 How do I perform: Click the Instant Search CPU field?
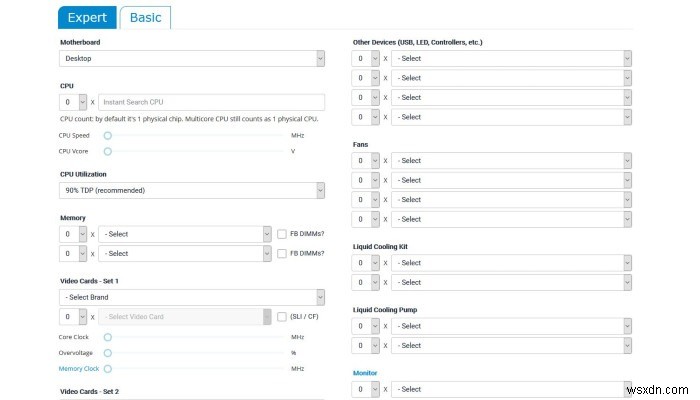pyautogui.click(x=211, y=102)
